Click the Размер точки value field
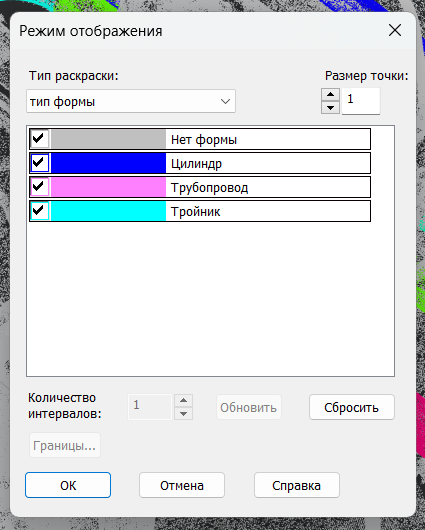The width and height of the screenshot is (425, 530). click(361, 101)
